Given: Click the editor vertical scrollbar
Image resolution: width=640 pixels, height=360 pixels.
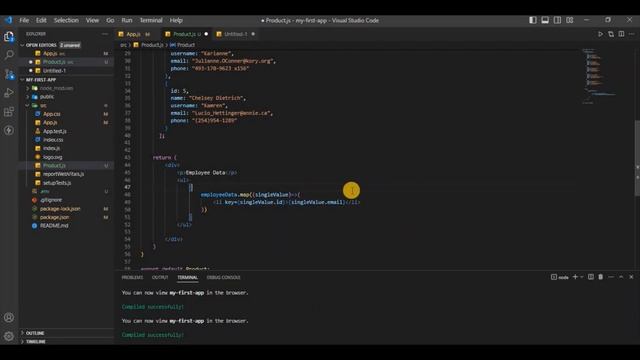Looking at the screenshot, I should pos(637,157).
